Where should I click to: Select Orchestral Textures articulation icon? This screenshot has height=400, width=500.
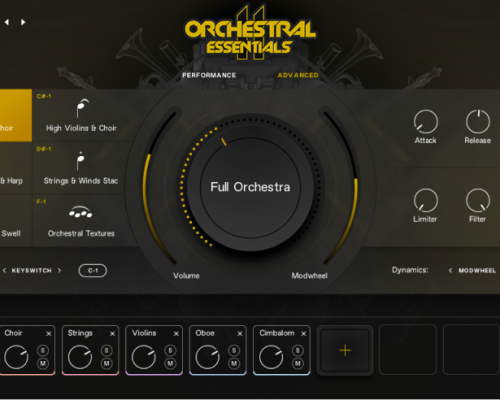tap(81, 212)
